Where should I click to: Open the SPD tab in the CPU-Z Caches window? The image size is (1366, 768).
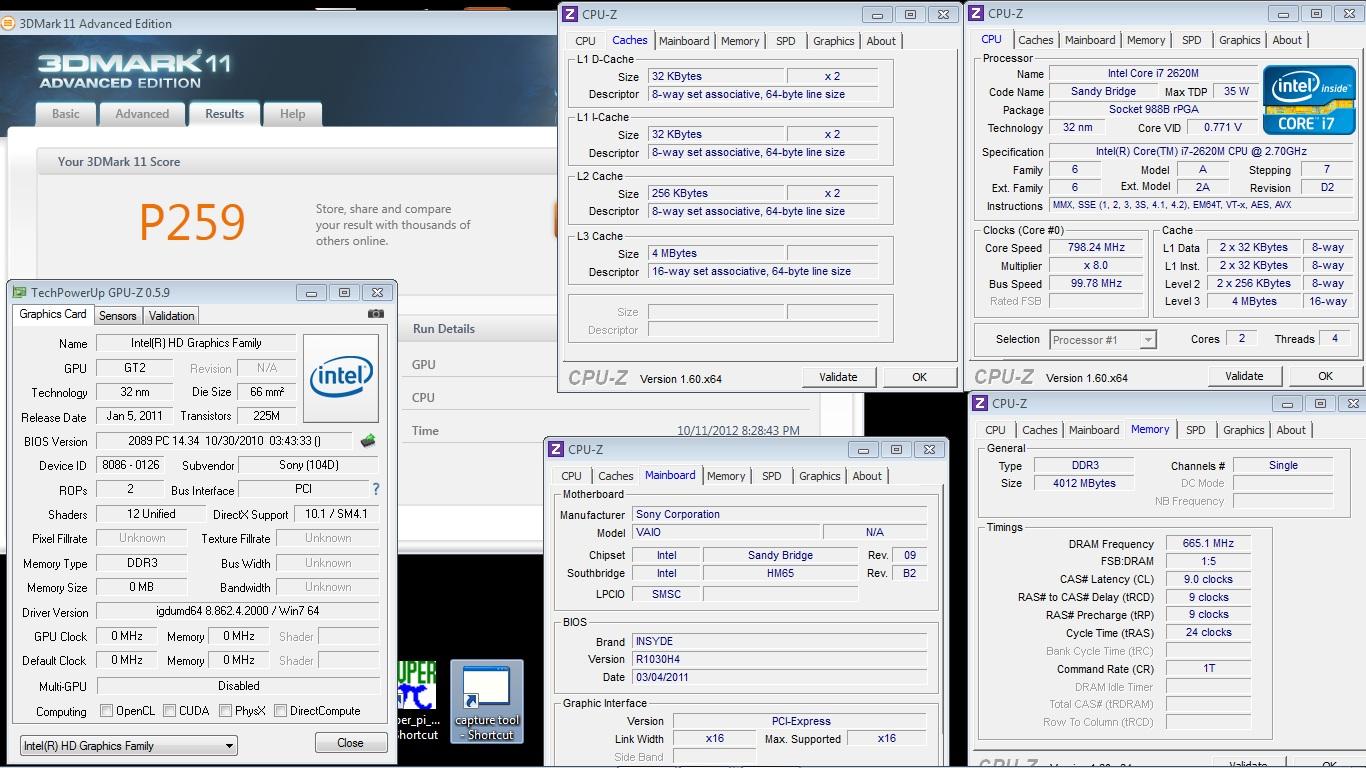[786, 41]
